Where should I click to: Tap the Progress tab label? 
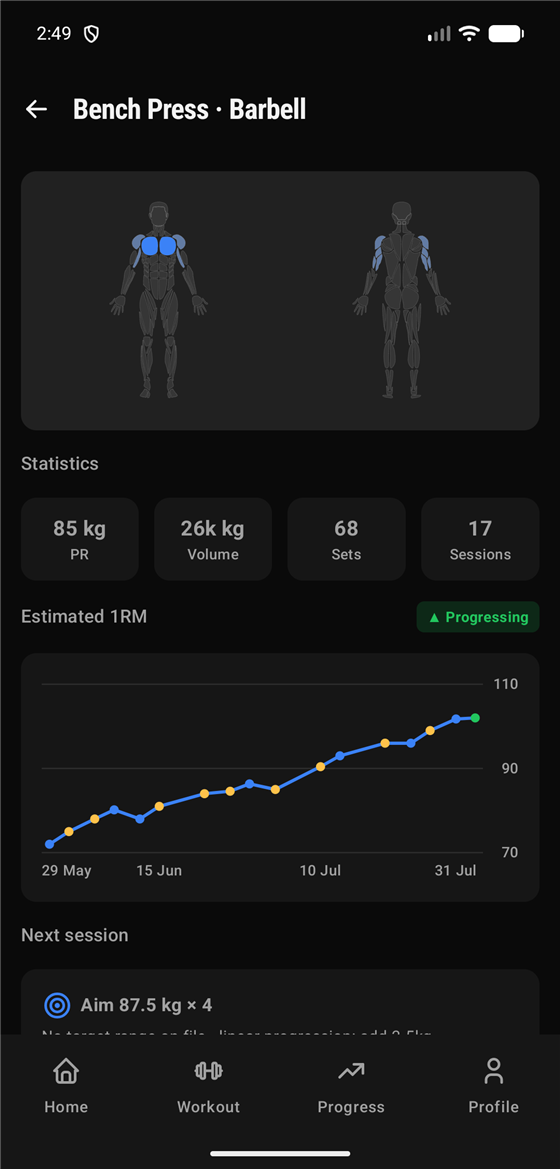click(350, 1107)
